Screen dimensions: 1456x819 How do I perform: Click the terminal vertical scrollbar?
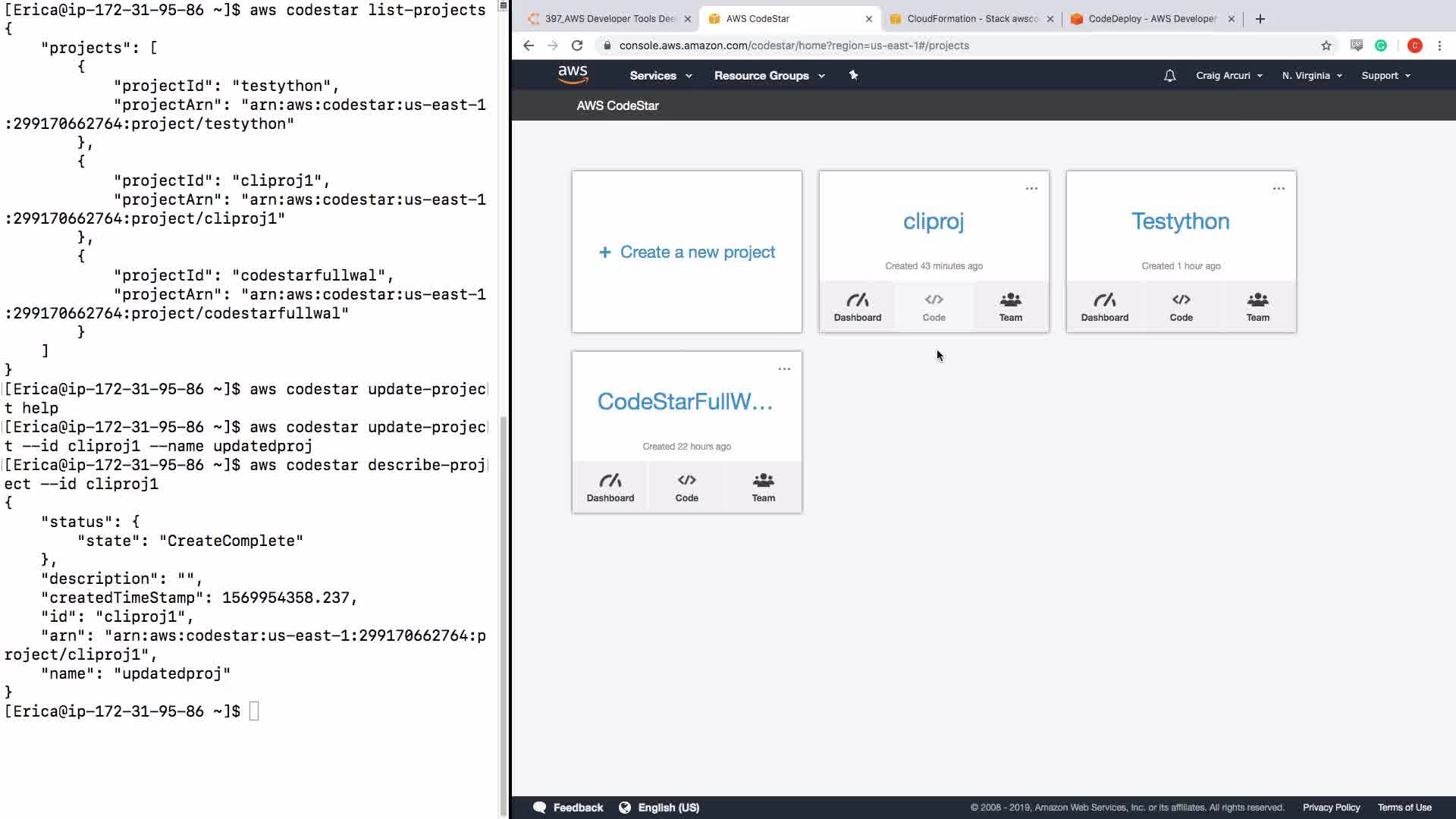tap(503, 614)
